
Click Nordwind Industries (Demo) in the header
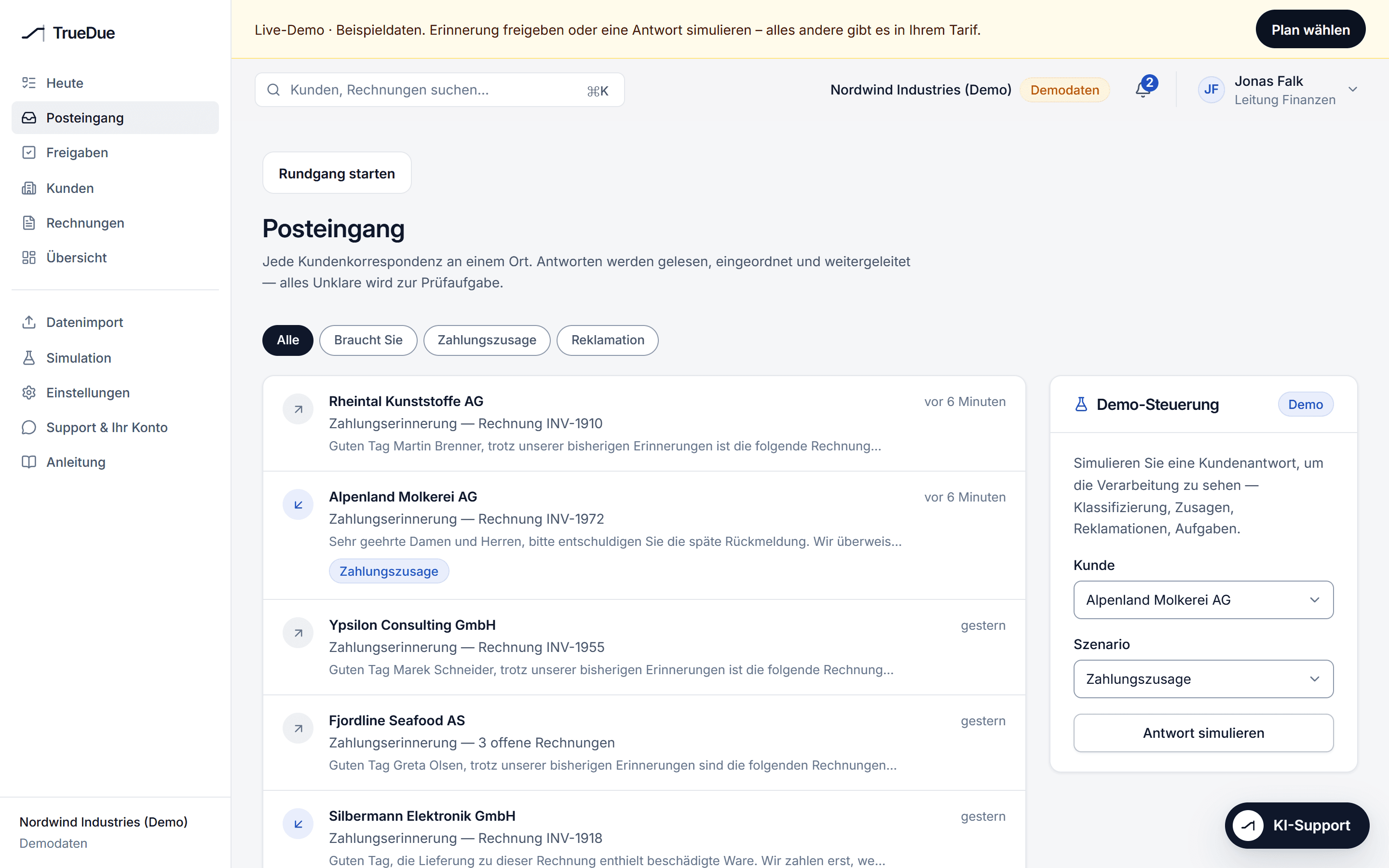point(921,90)
